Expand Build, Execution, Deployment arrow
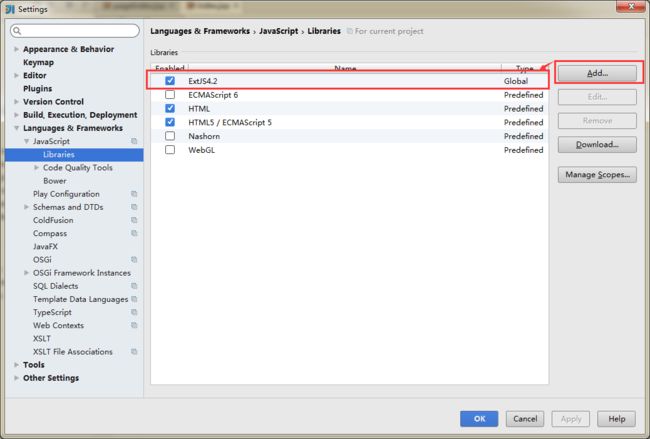Screen dimensions: 650x439 click(17, 115)
